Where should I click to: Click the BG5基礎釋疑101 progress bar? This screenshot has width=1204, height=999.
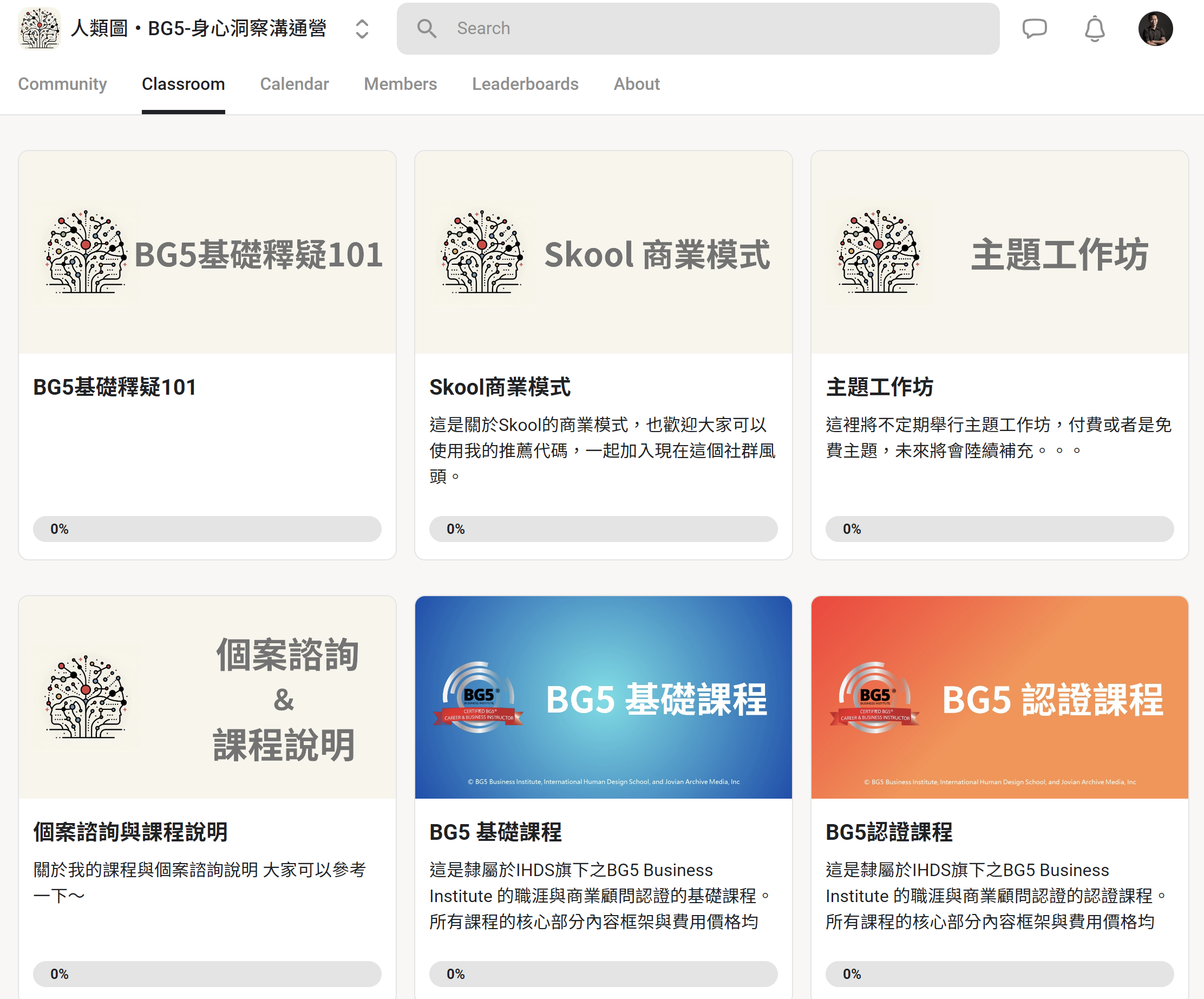(207, 529)
